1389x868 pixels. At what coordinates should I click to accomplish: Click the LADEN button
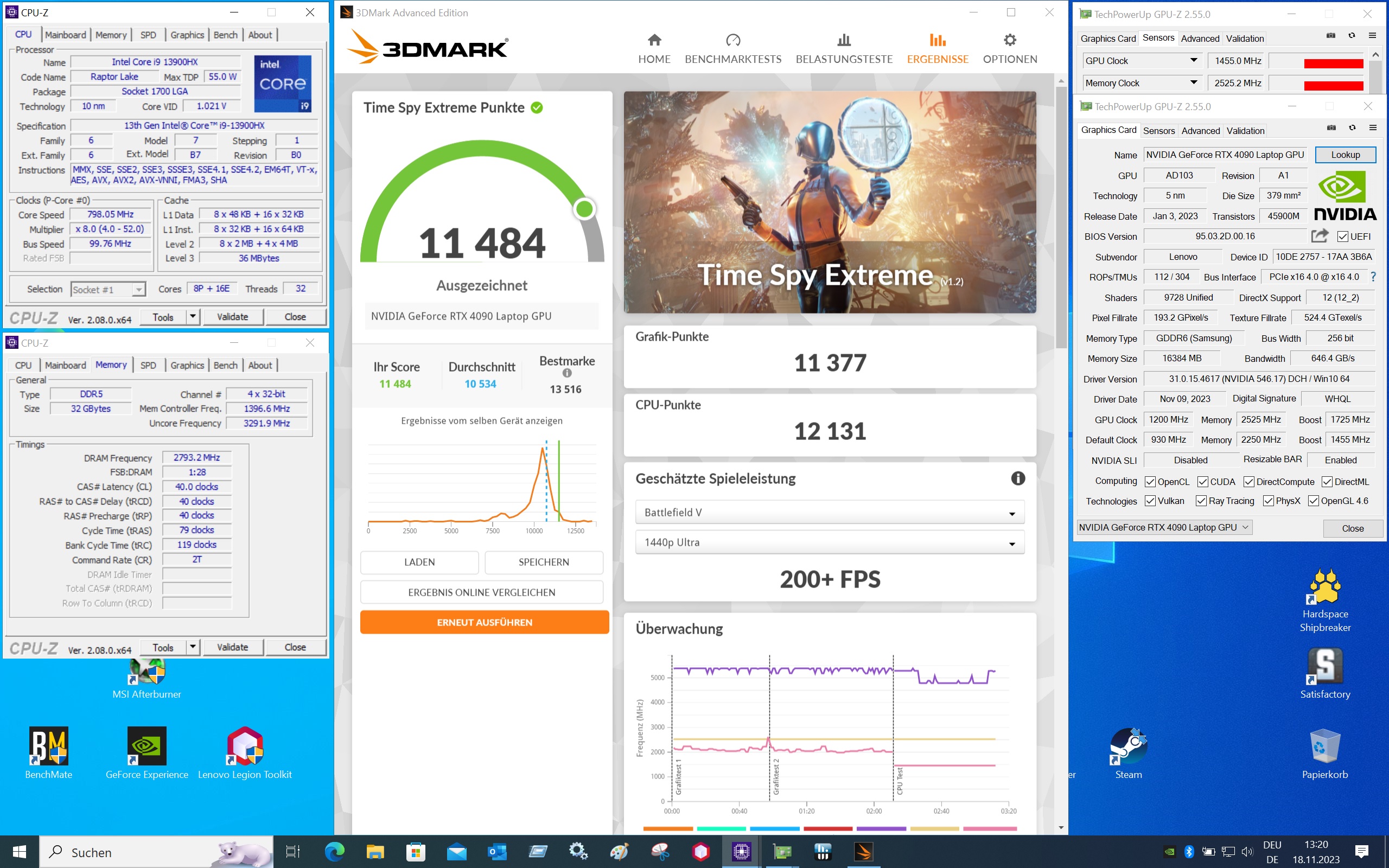[419, 562]
